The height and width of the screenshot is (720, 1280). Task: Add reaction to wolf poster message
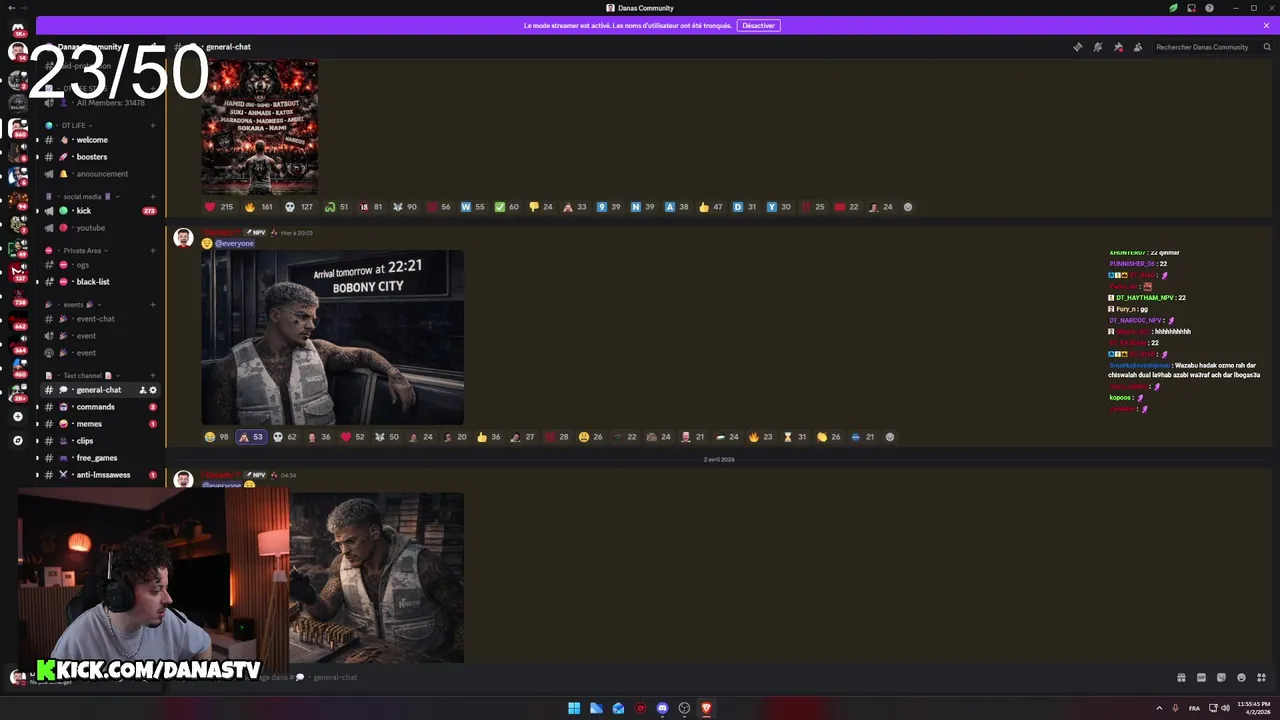tap(908, 207)
